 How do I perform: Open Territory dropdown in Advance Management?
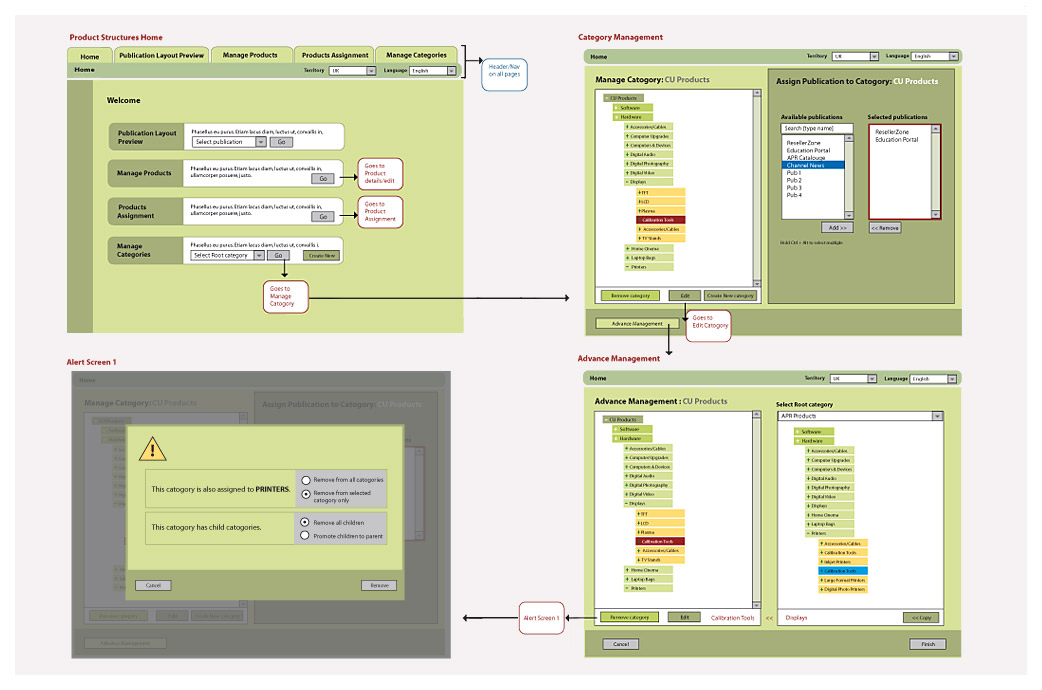(853, 378)
